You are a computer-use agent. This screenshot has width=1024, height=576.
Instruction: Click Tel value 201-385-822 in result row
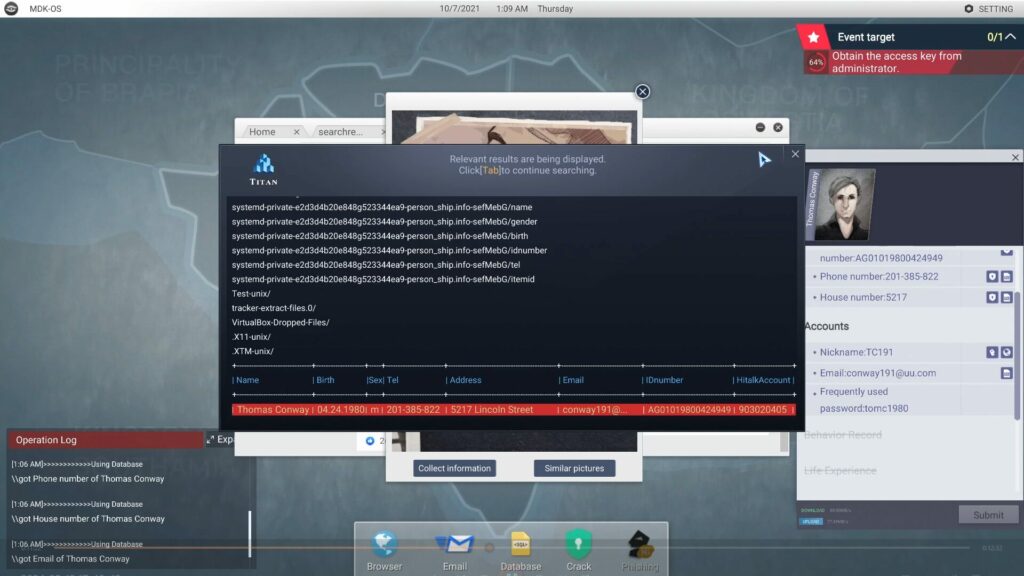pos(413,409)
